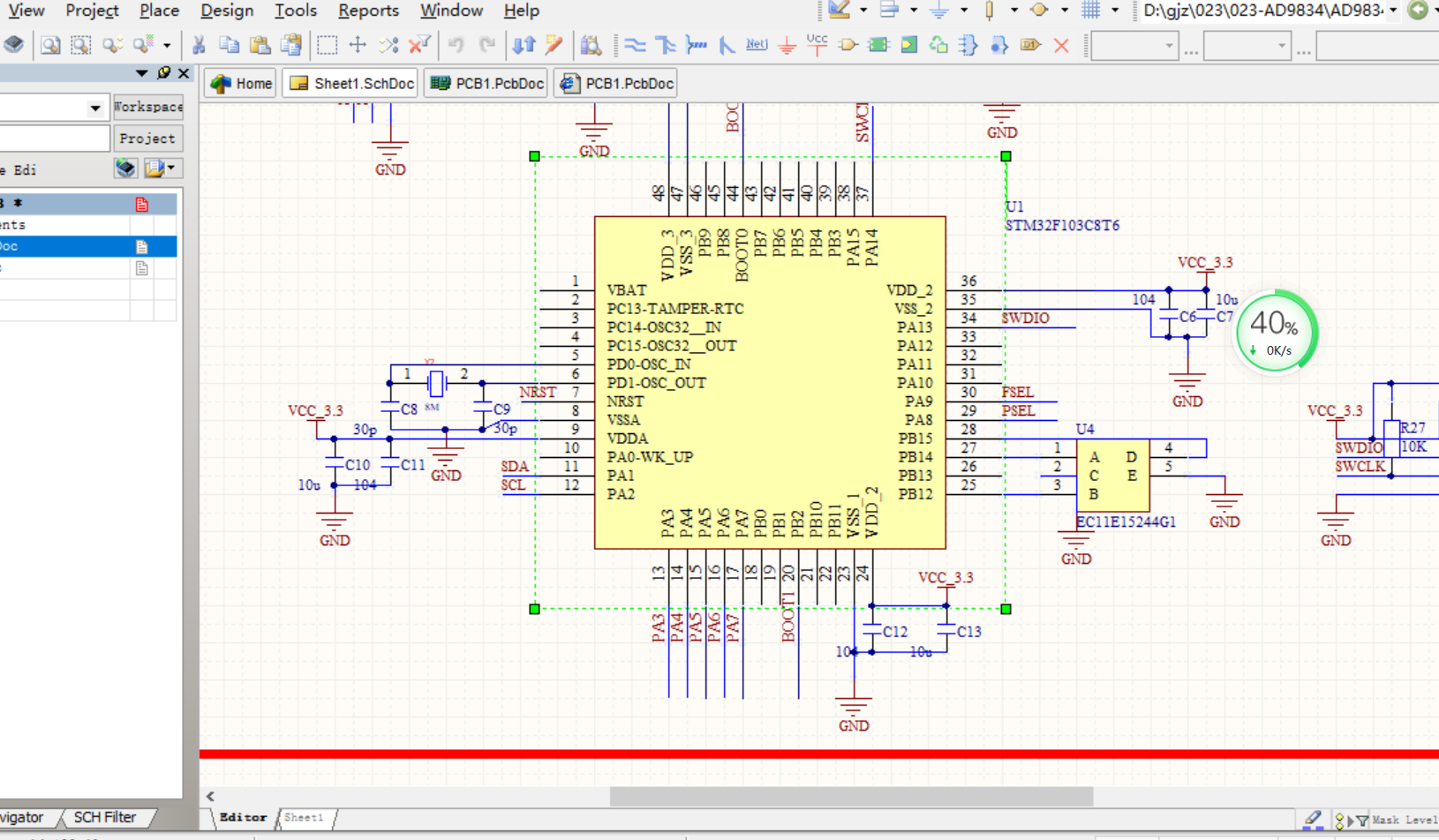This screenshot has width=1439, height=840.
Task: Open the drawing utilities dropdown arrow
Action: (x=863, y=11)
